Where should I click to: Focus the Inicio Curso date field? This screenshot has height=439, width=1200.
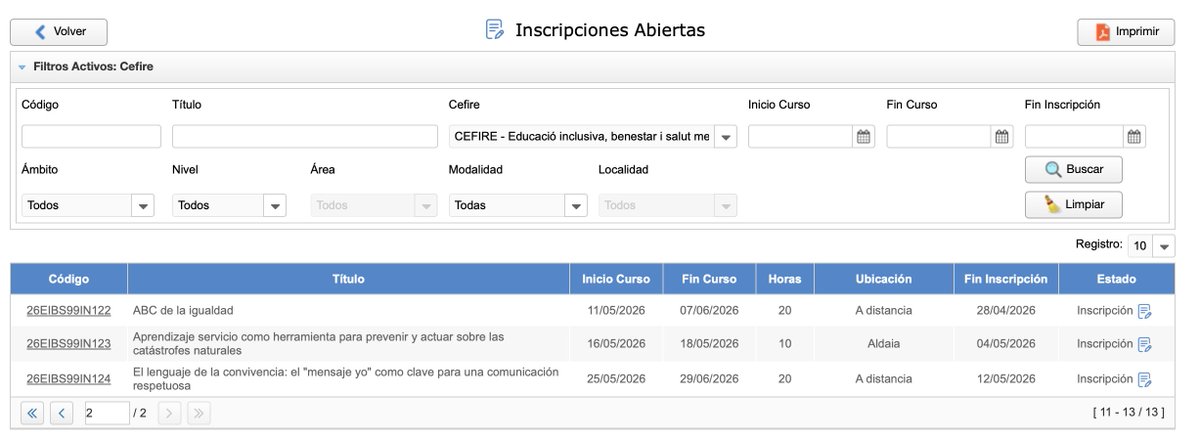click(801, 136)
